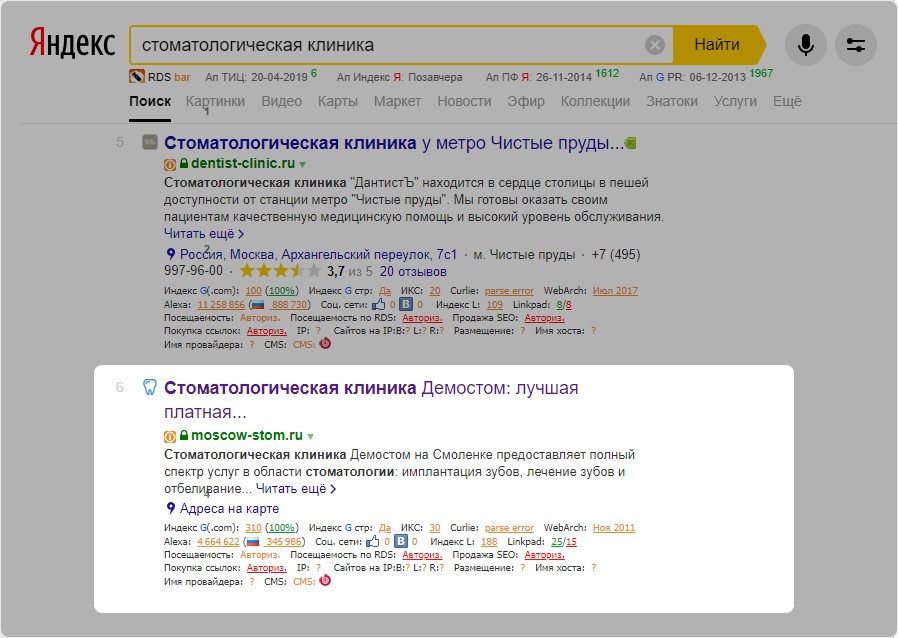The height and width of the screenshot is (638, 898).
Task: Click Ап ТИЦ: 20-04-2019 text
Action: point(257,77)
